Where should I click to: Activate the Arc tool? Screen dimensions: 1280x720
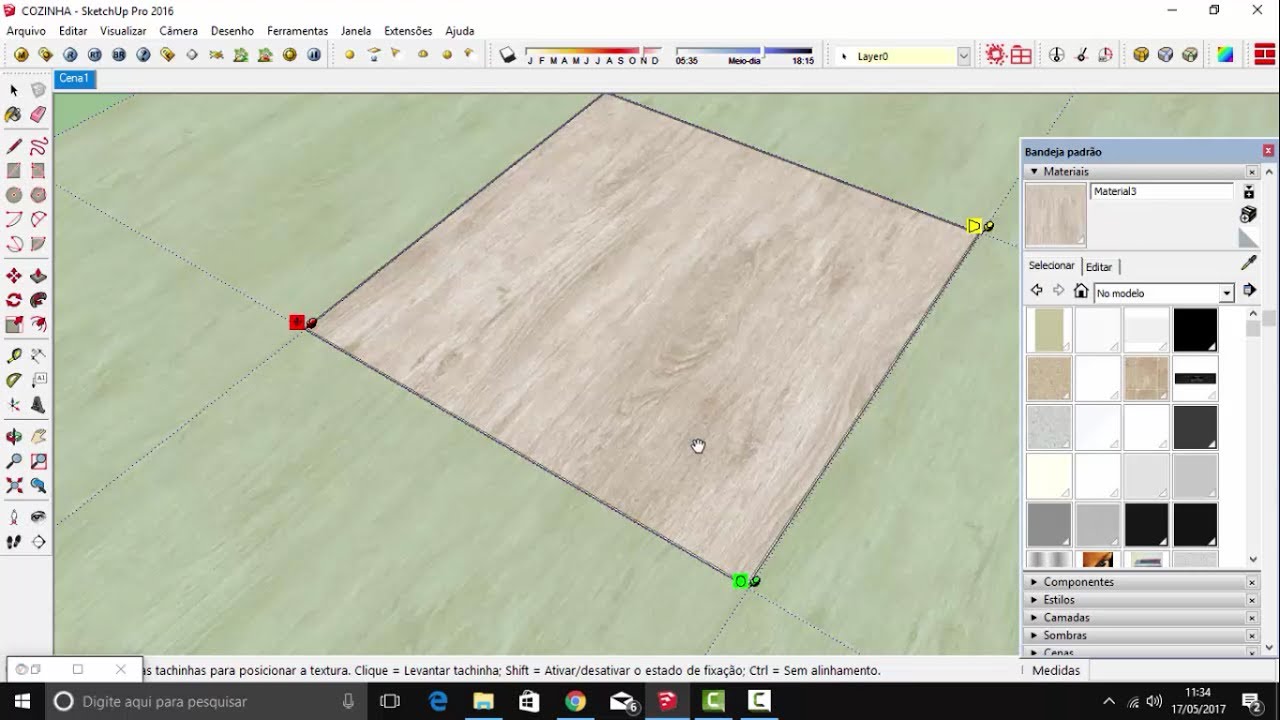(14, 219)
